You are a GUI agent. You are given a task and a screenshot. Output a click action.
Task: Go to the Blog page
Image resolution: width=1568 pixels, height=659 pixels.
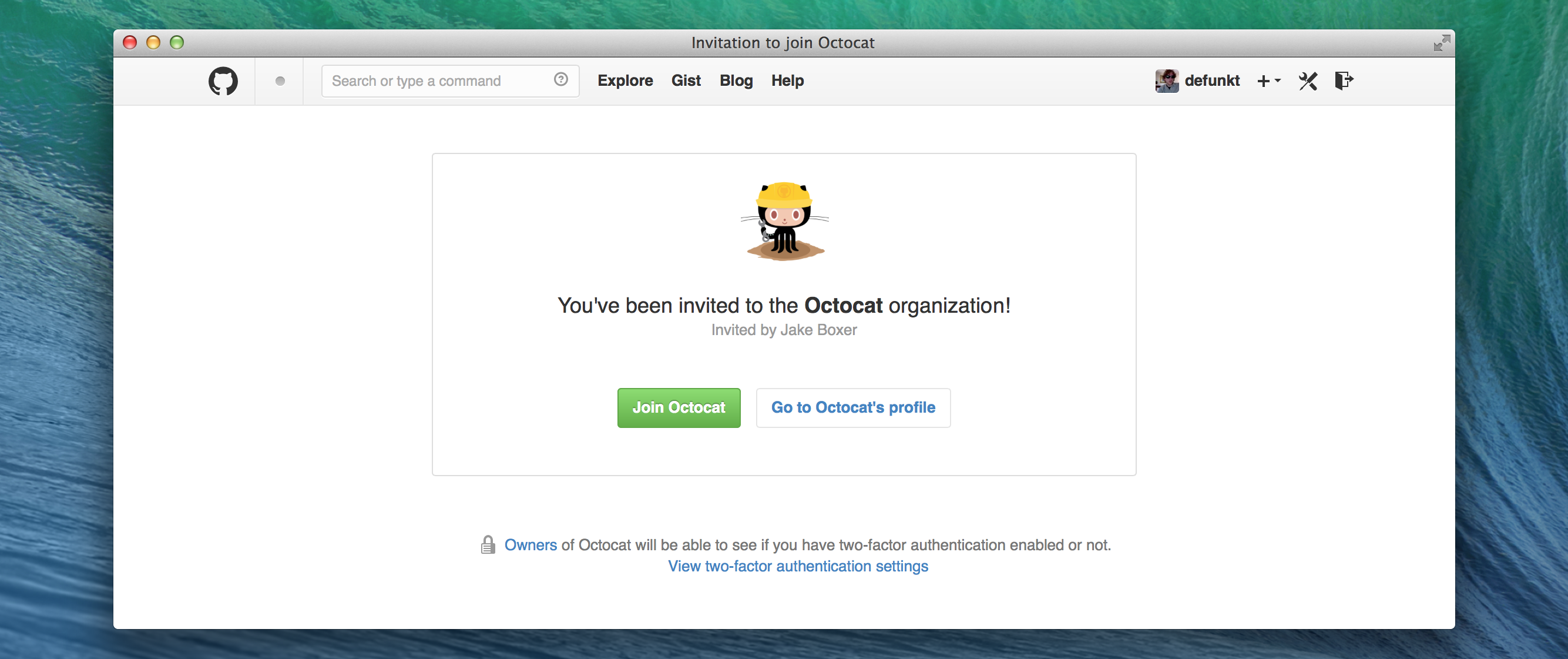click(736, 81)
